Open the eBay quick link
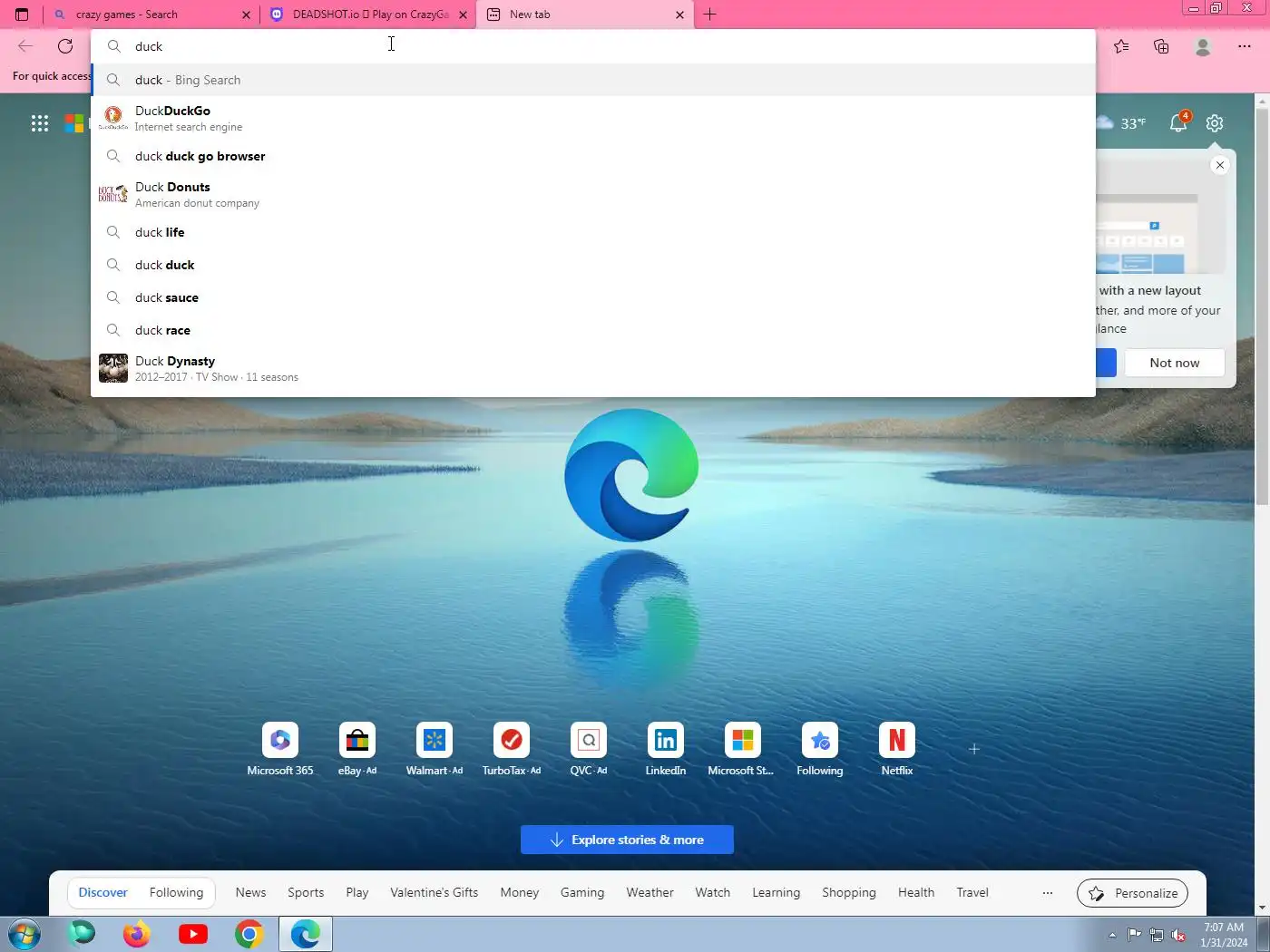 [357, 750]
